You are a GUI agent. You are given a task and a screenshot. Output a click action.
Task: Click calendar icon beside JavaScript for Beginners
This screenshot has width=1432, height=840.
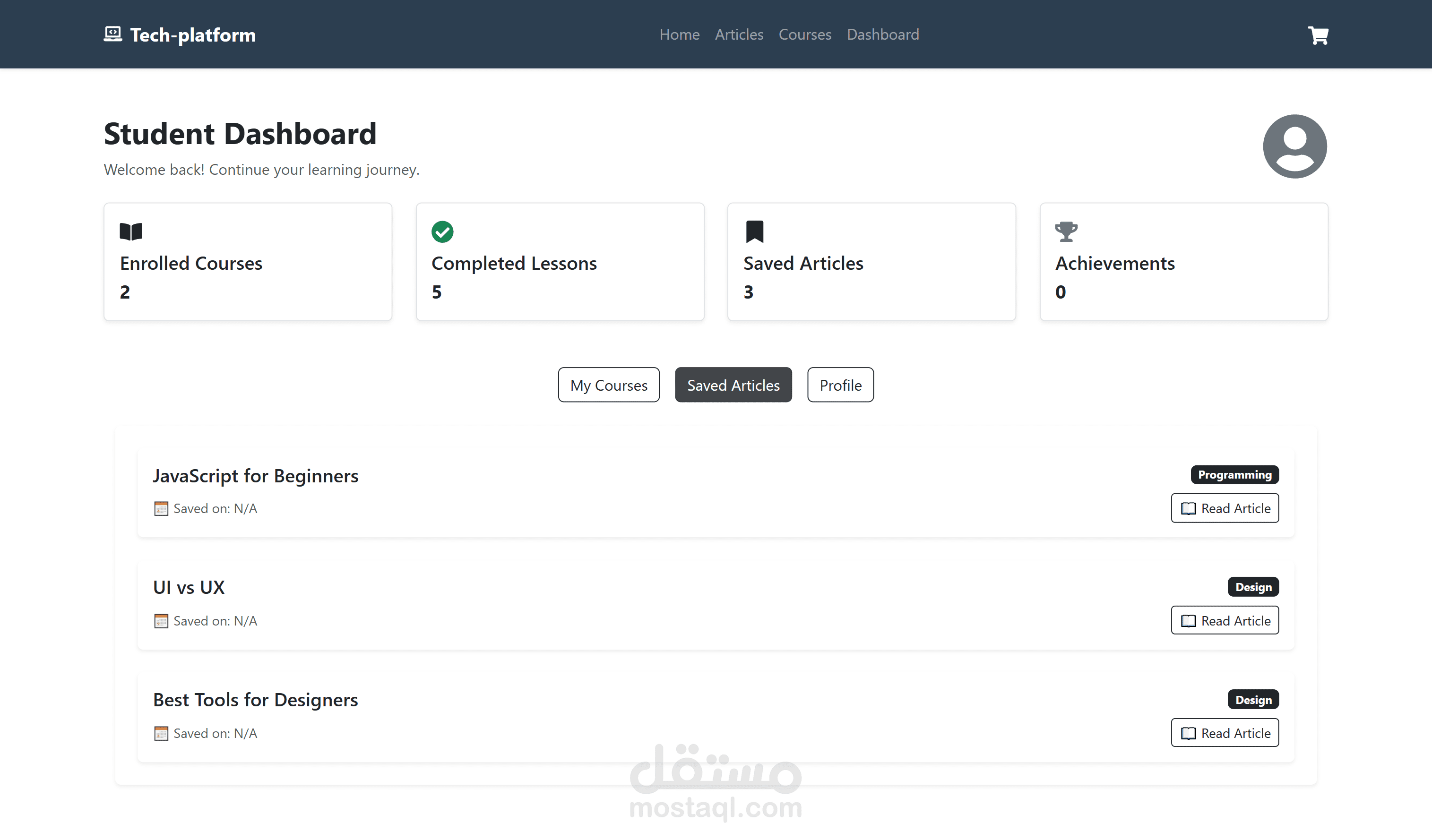(161, 508)
